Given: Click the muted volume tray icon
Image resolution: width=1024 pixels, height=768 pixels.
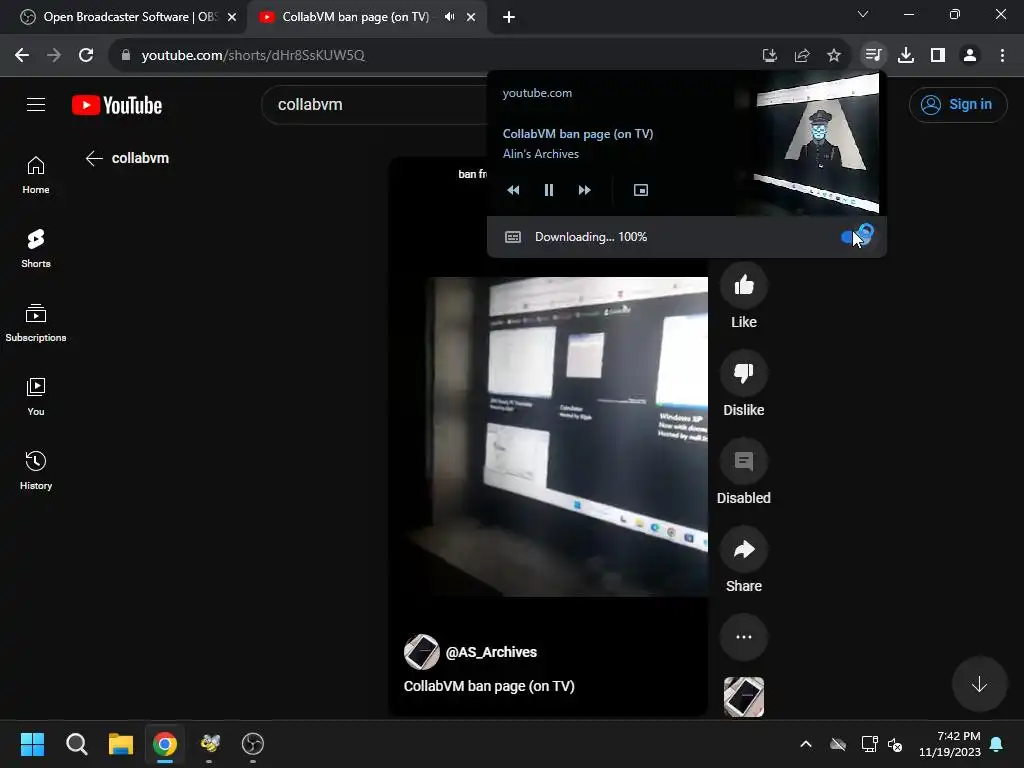Looking at the screenshot, I should [x=895, y=744].
